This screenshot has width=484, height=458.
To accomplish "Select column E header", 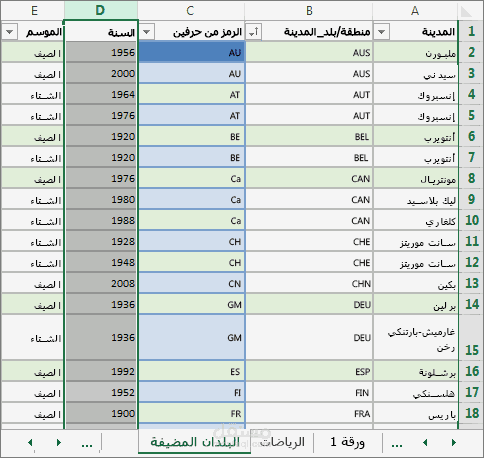I will pyautogui.click(x=33, y=11).
